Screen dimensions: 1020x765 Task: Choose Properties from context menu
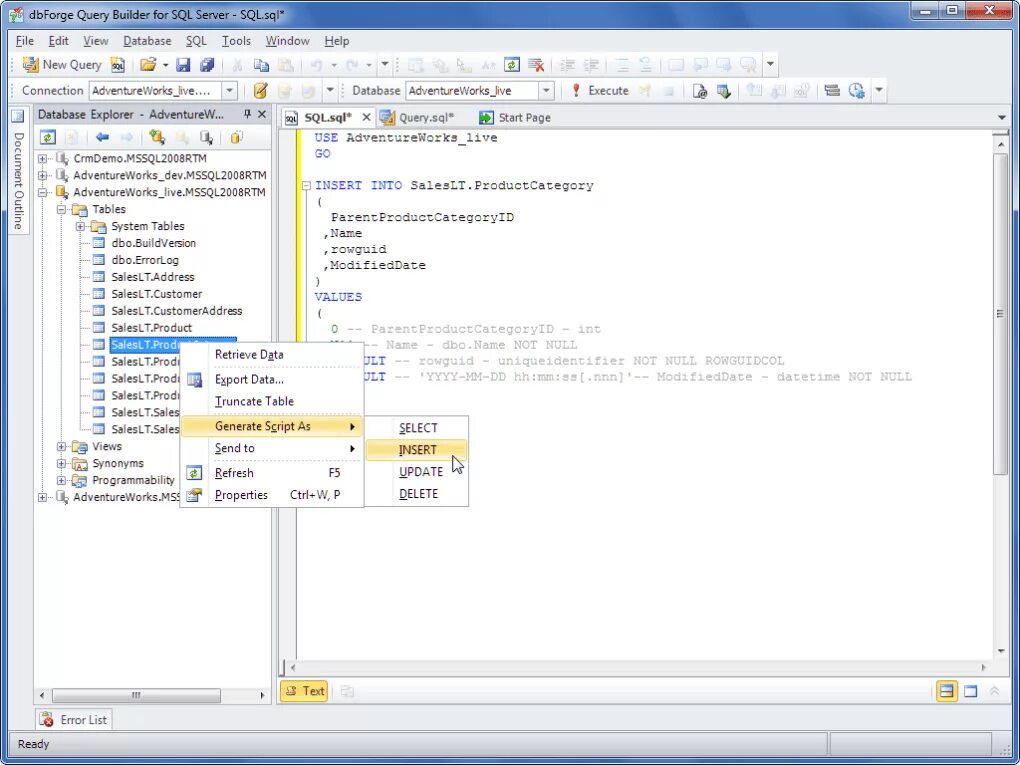(271, 495)
